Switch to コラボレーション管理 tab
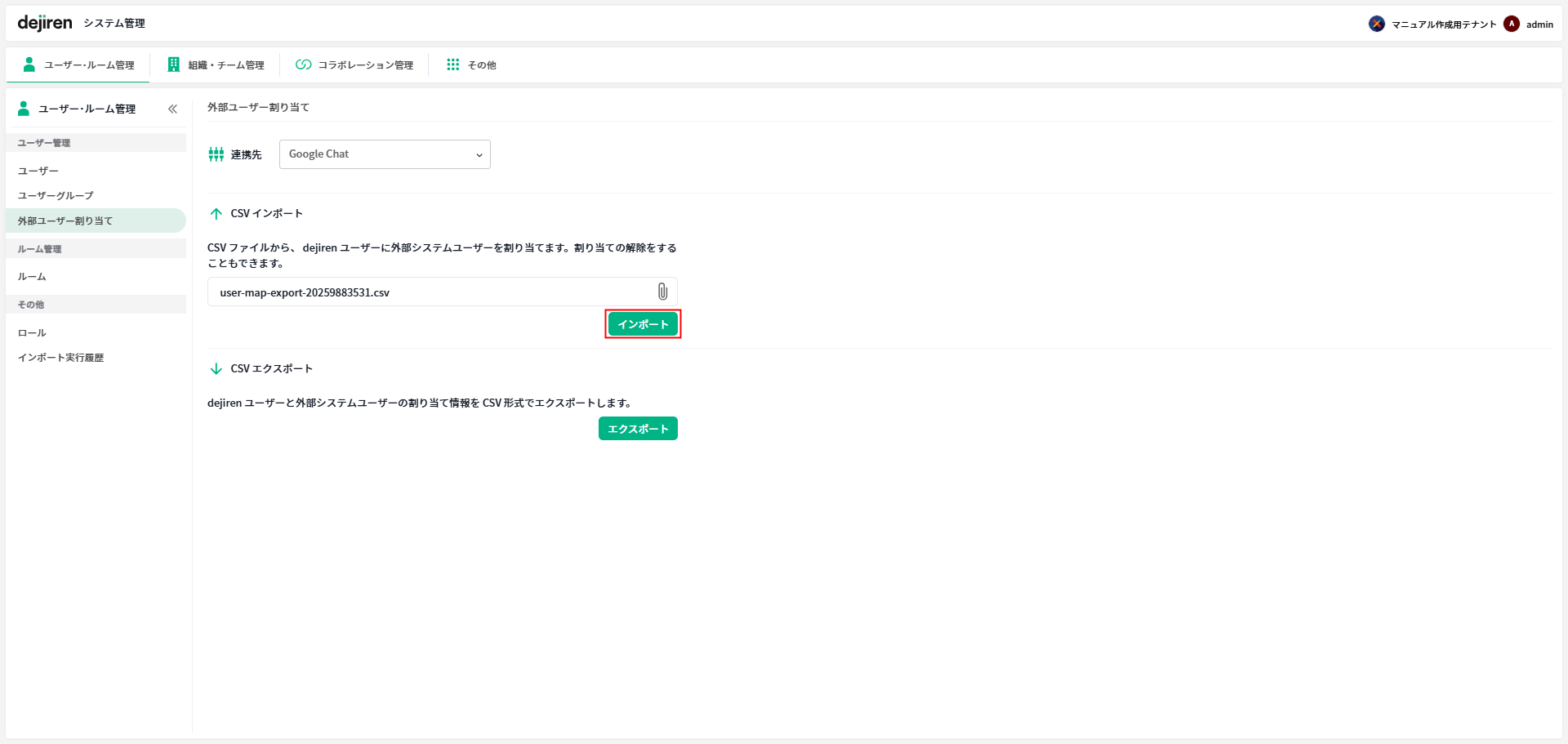This screenshot has width=1568, height=744. 354,65
